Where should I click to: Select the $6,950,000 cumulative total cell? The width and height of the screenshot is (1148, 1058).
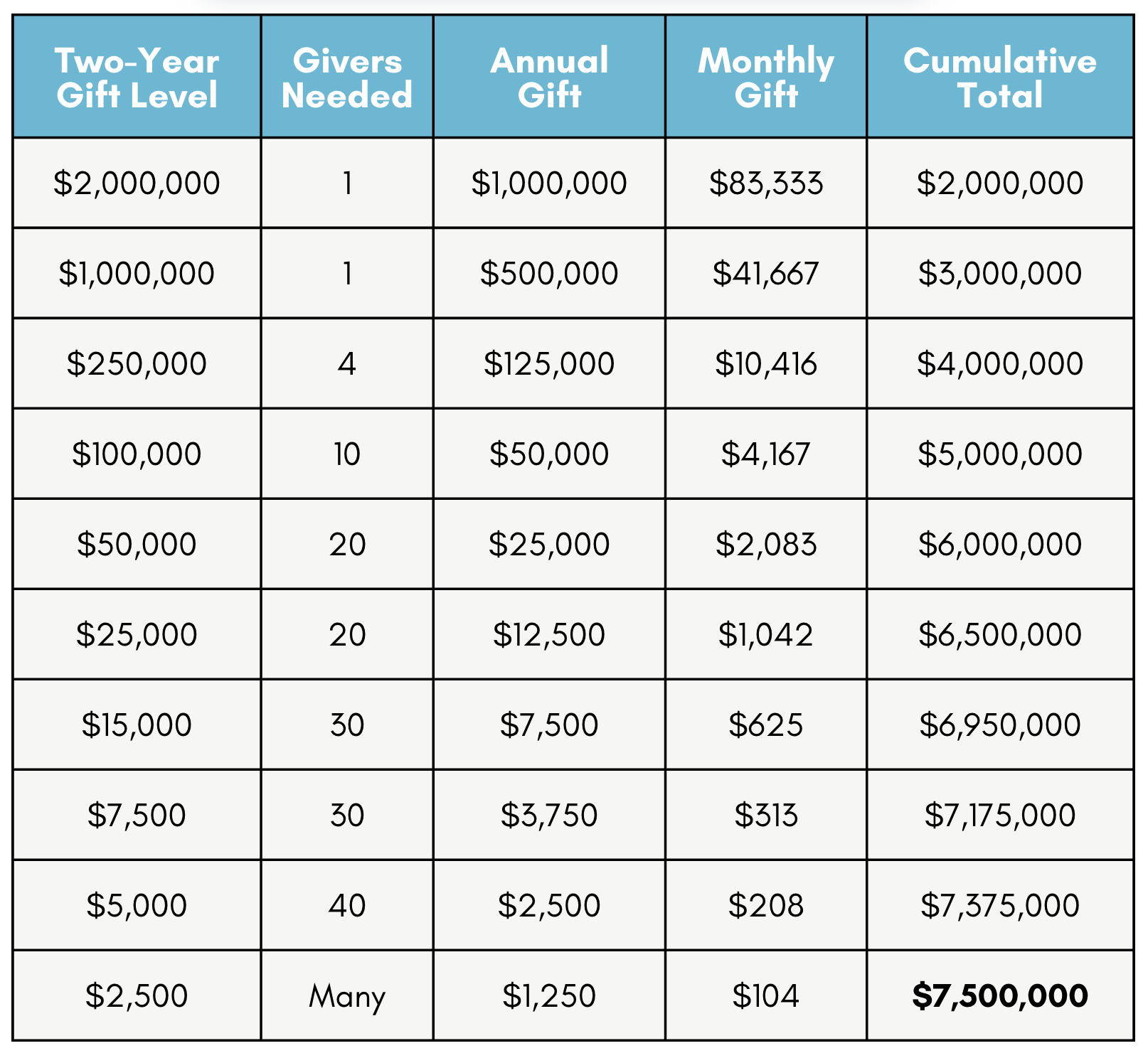[x=999, y=725]
